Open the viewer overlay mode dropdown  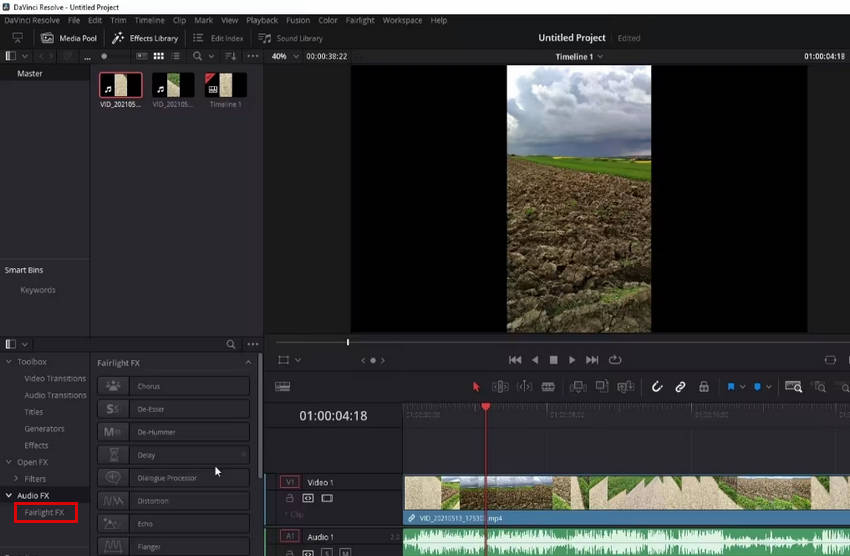(x=298, y=360)
